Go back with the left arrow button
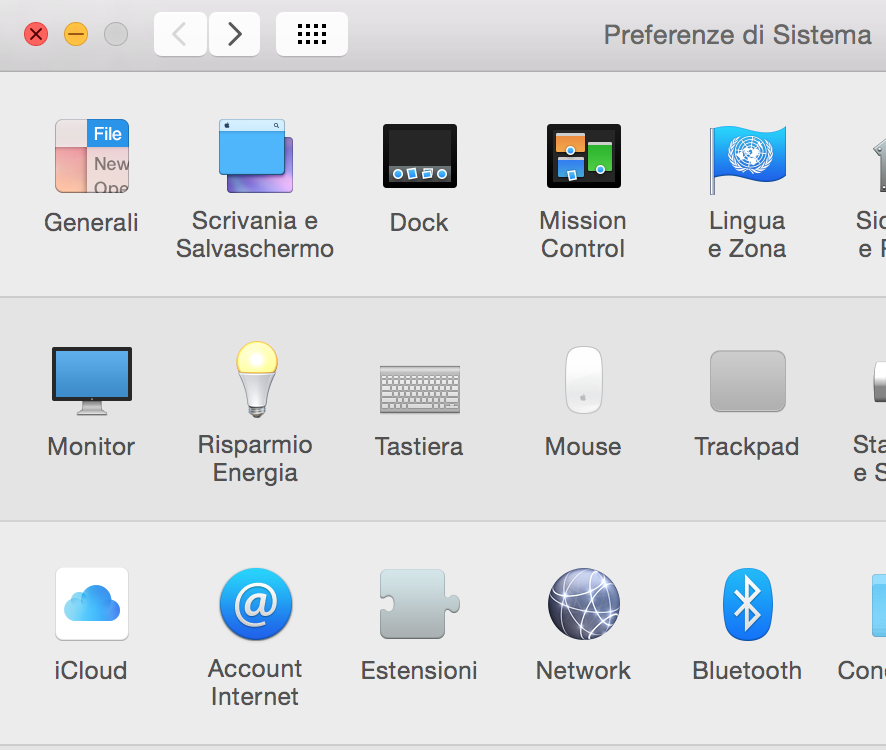 (x=180, y=34)
